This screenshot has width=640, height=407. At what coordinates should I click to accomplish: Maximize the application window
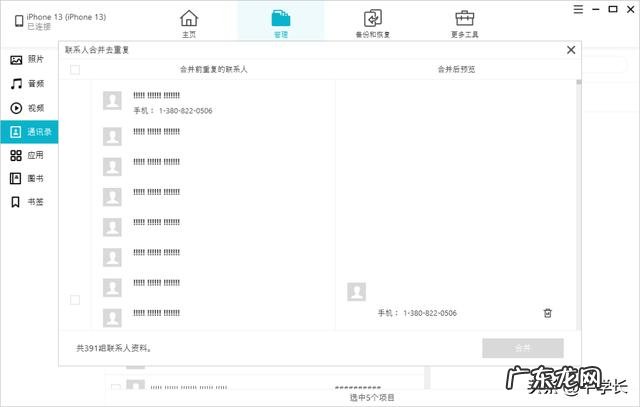[613, 9]
